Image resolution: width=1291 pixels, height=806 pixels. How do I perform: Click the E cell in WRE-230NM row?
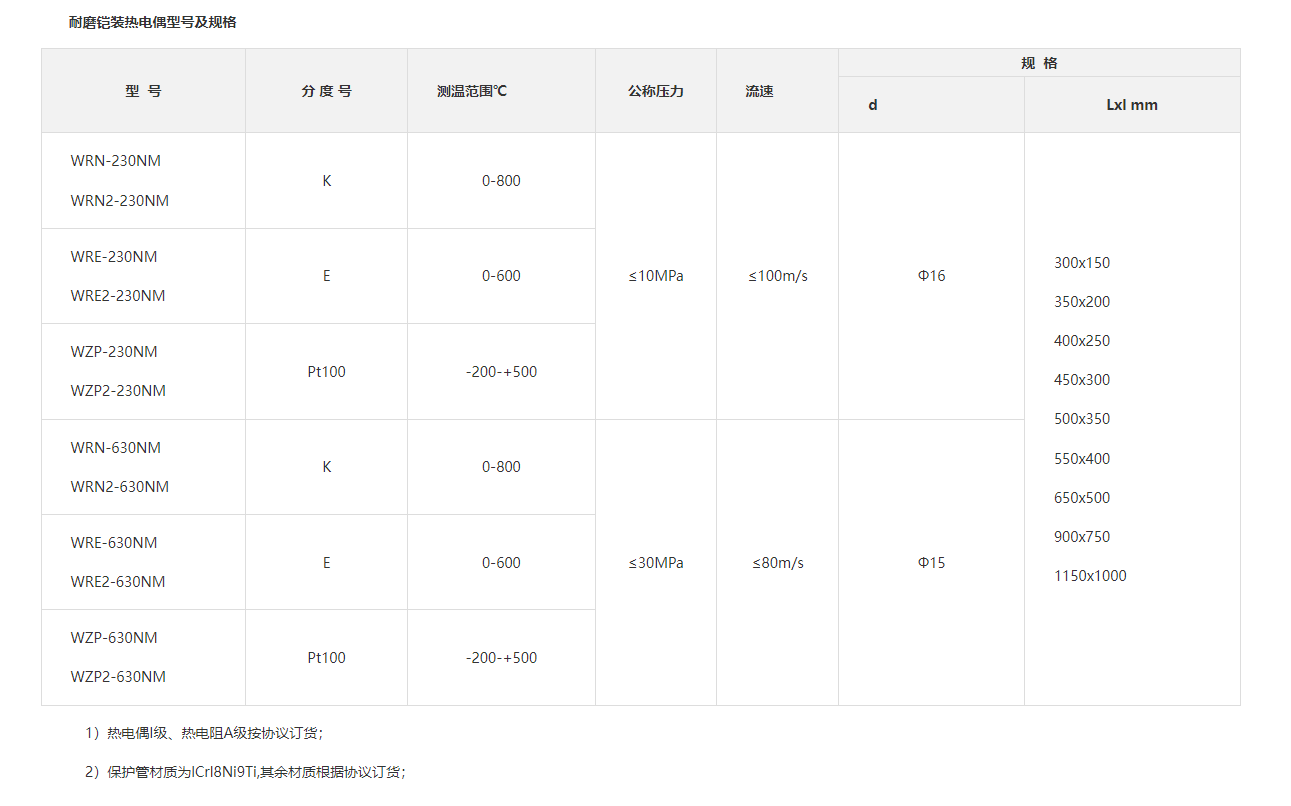tap(326, 276)
